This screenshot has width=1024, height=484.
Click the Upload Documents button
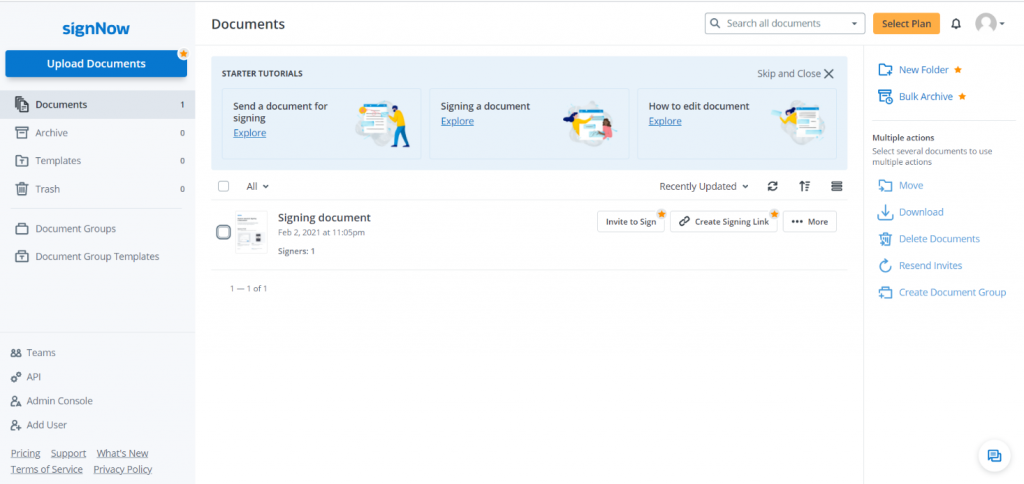[96, 64]
